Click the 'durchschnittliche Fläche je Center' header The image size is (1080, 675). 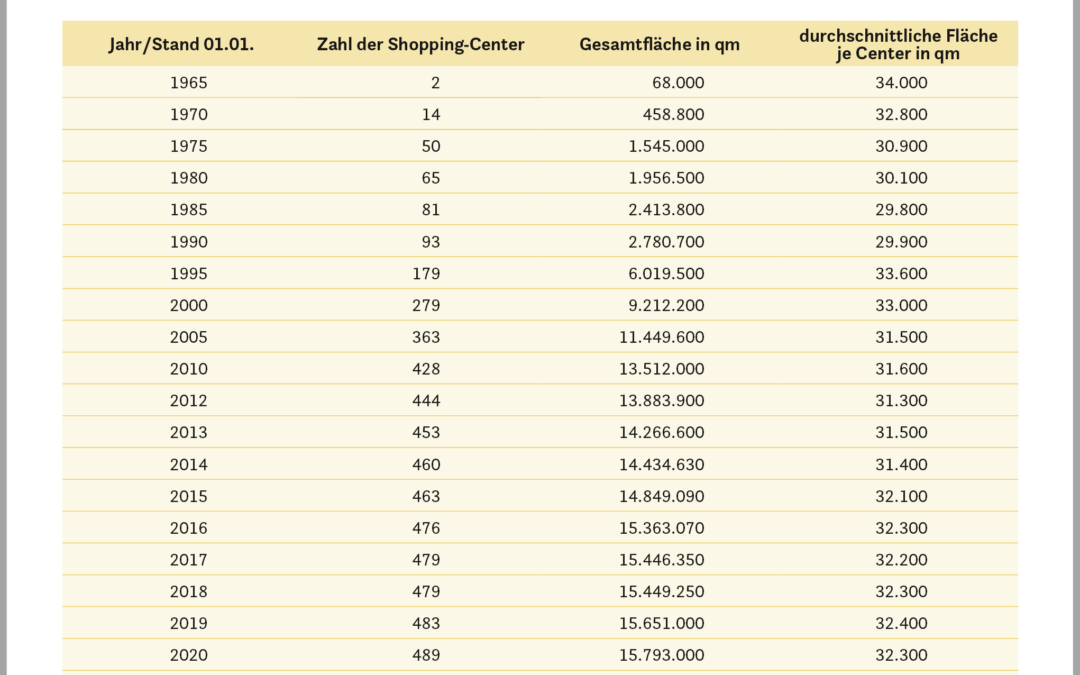[898, 44]
